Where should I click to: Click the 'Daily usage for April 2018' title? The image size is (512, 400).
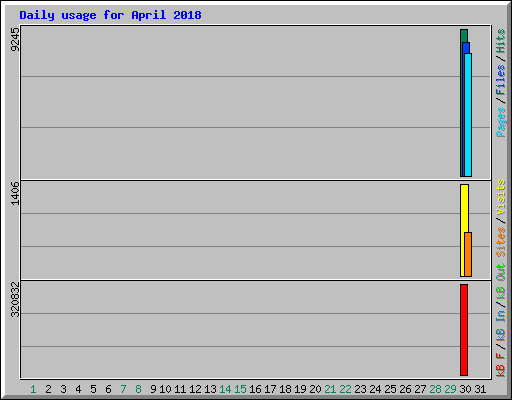coord(110,15)
